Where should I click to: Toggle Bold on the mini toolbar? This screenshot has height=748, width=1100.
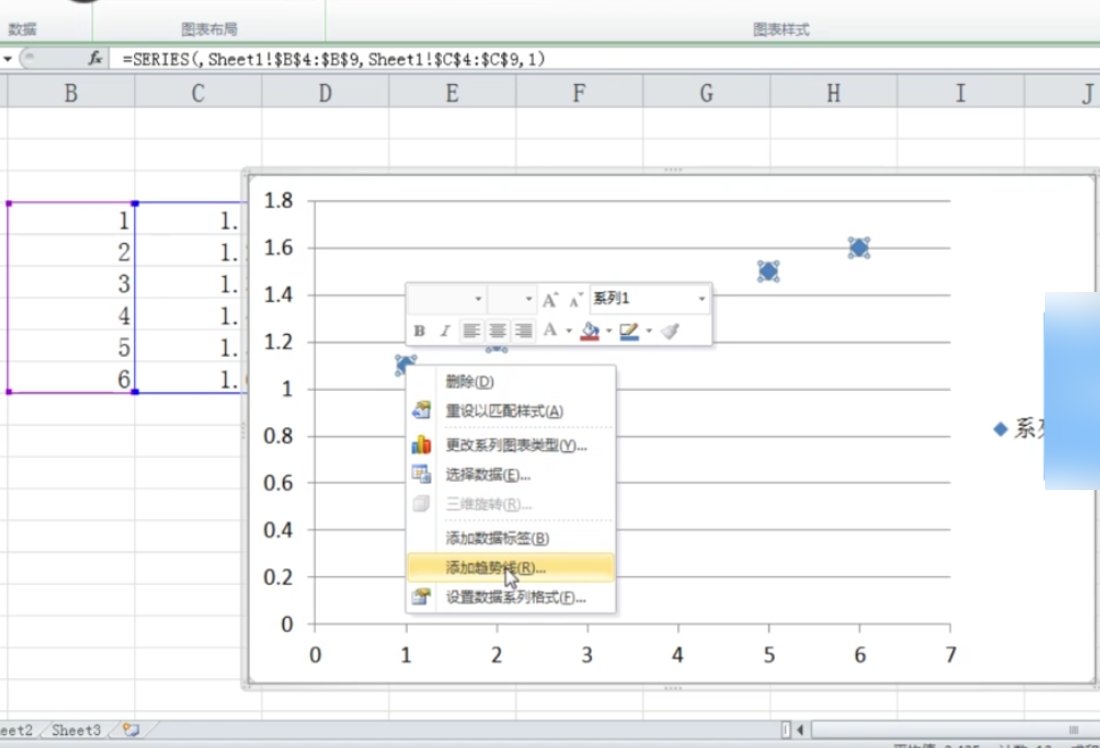click(419, 330)
